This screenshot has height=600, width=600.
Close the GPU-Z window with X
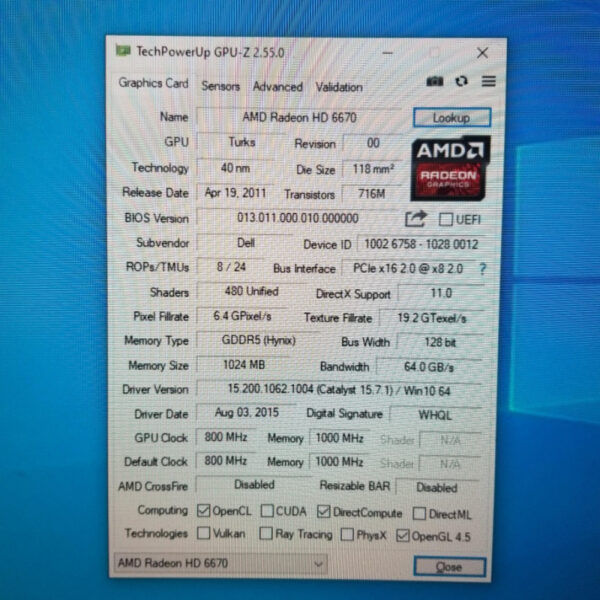(483, 53)
